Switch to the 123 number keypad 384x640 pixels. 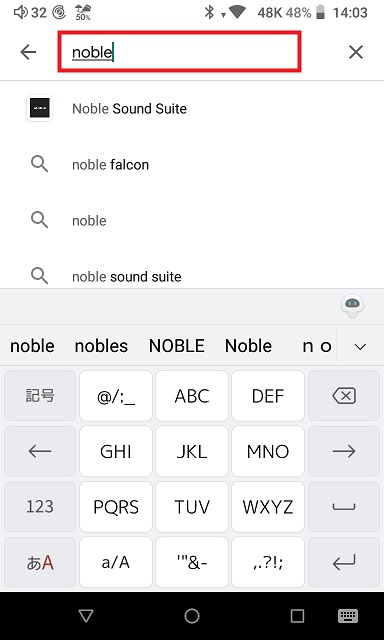[40, 507]
